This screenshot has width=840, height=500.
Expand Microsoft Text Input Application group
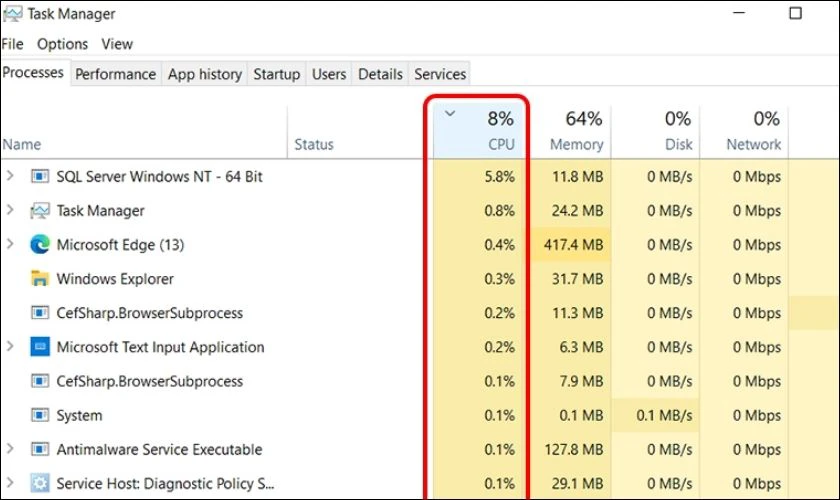click(10, 346)
